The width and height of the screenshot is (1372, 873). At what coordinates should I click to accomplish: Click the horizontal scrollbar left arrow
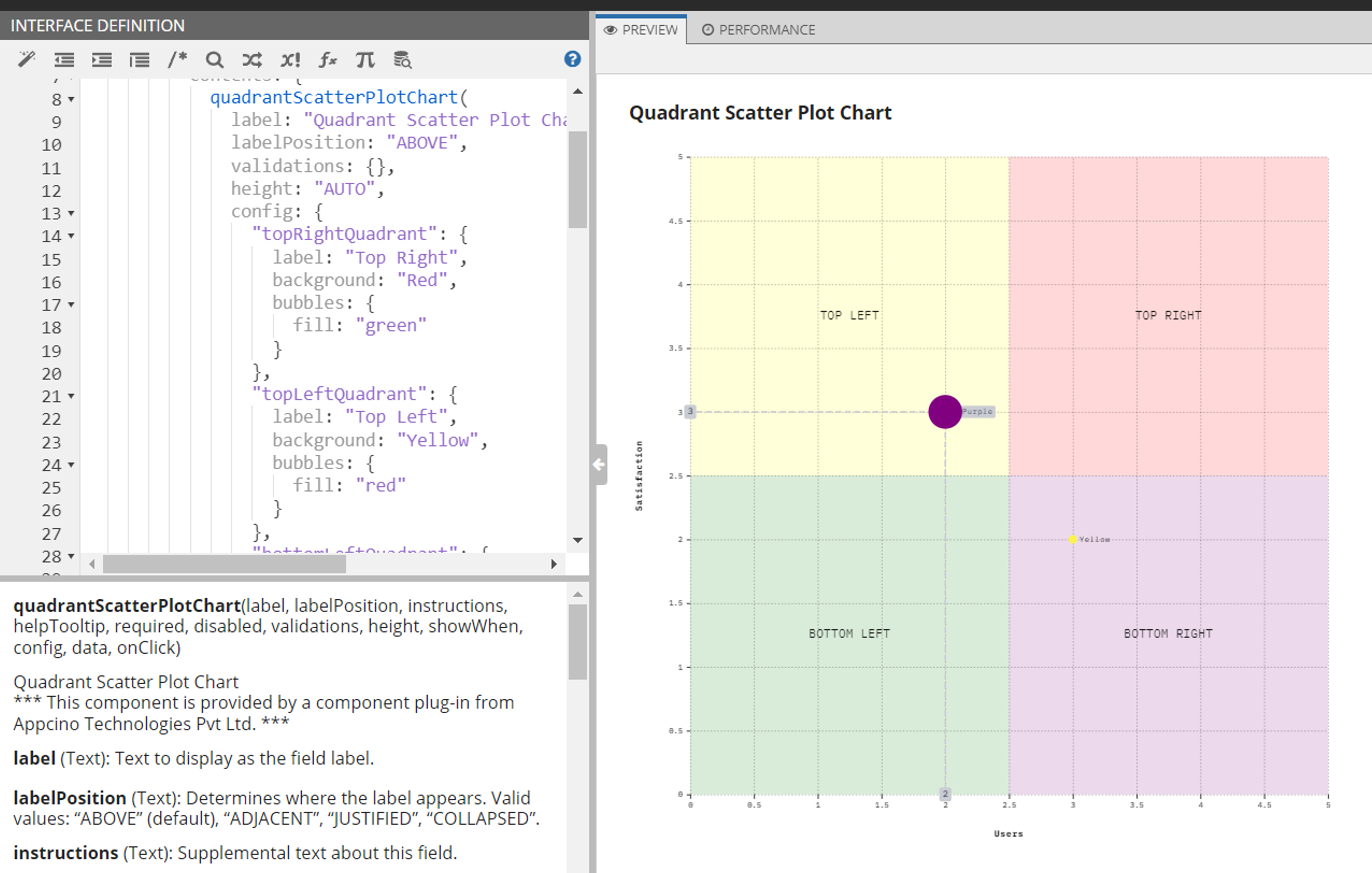92,564
